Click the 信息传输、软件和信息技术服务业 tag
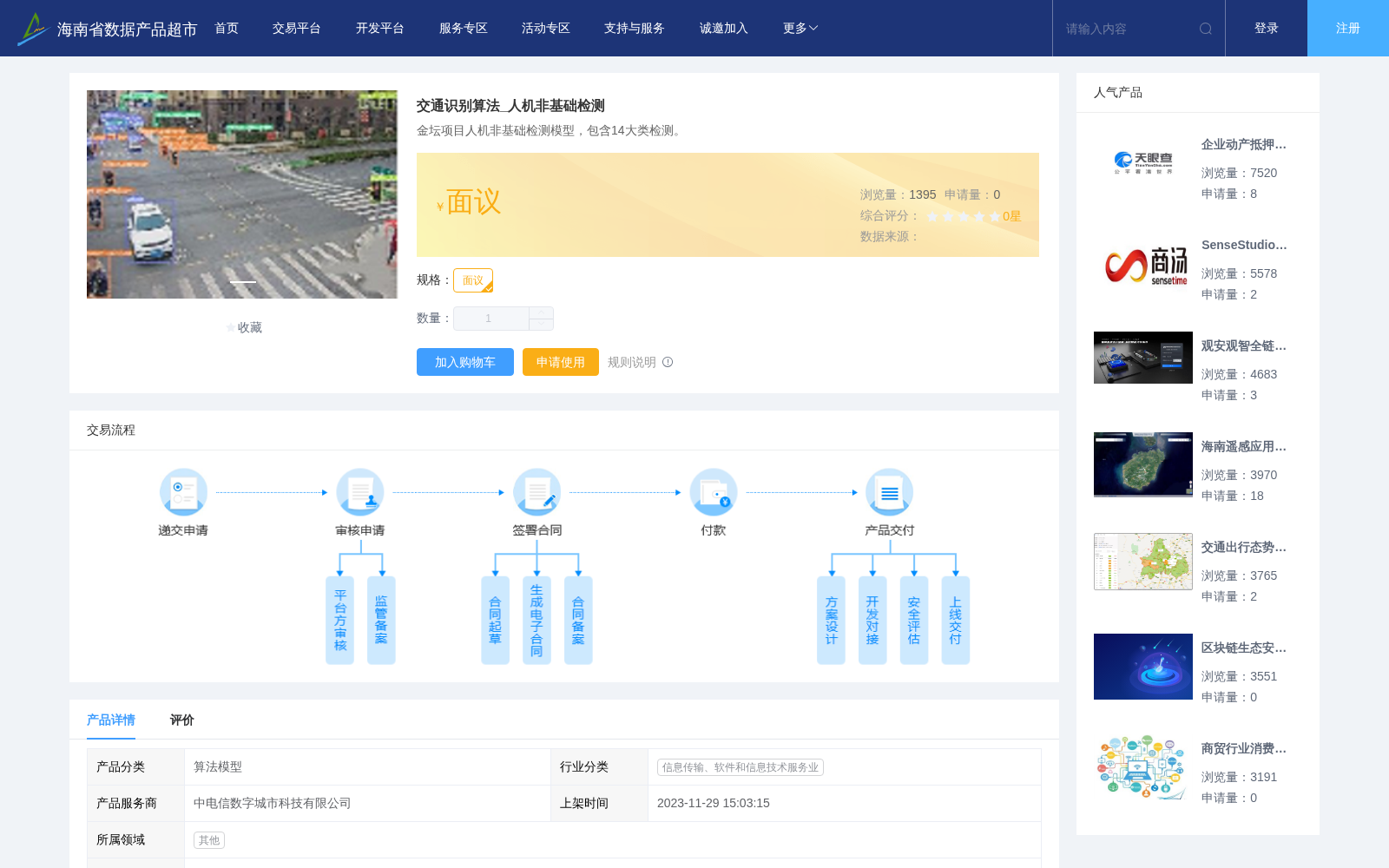This screenshot has width=1389, height=868. 741,767
